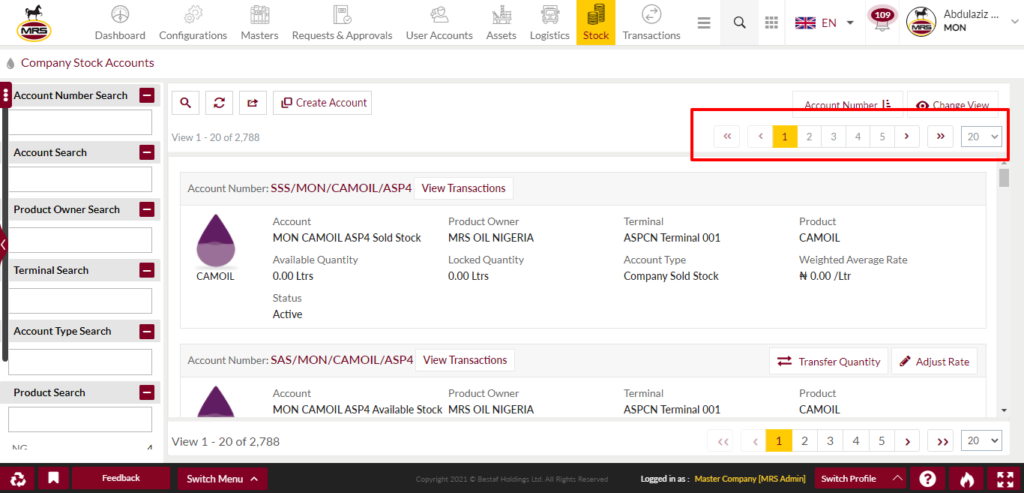Go to the Assets module

[x=501, y=23]
